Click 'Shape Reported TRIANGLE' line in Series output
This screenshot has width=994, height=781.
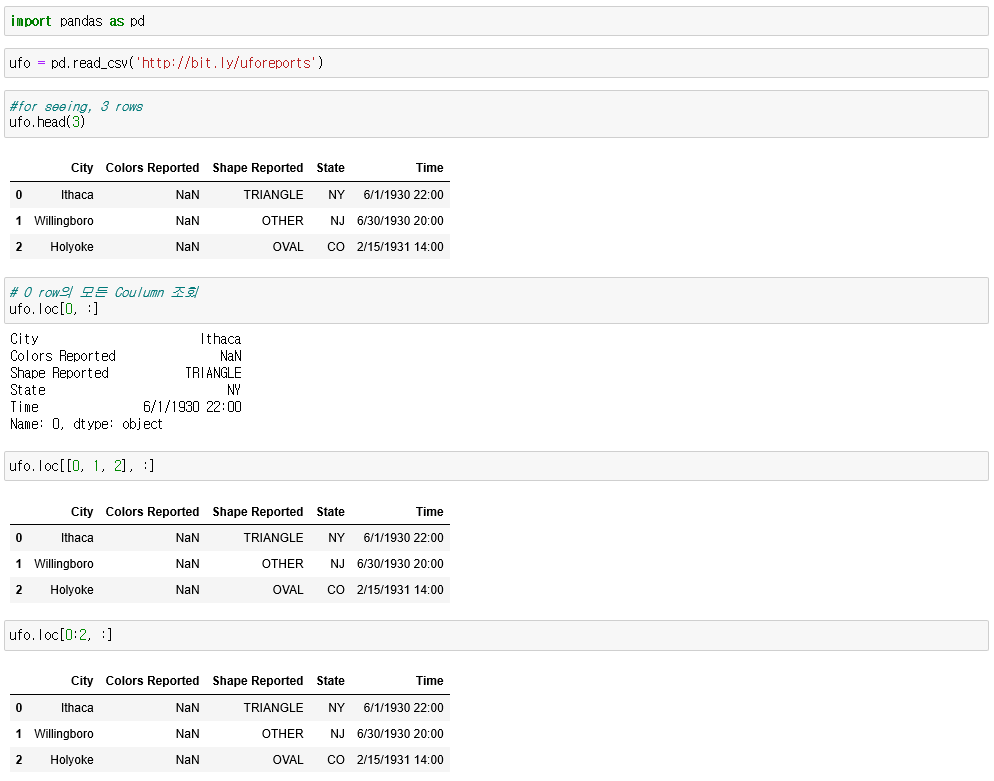pyautogui.click(x=126, y=373)
